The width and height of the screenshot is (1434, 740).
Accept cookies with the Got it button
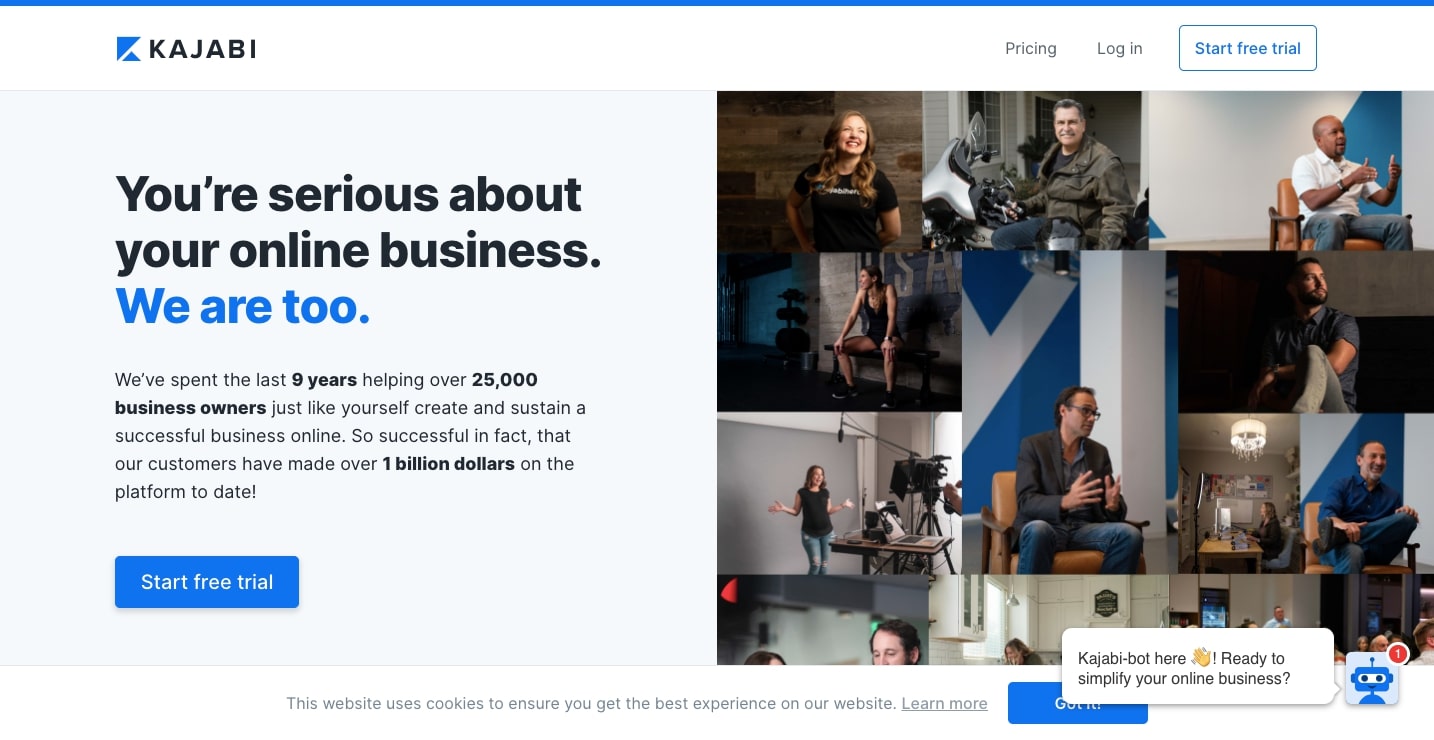pos(1078,703)
